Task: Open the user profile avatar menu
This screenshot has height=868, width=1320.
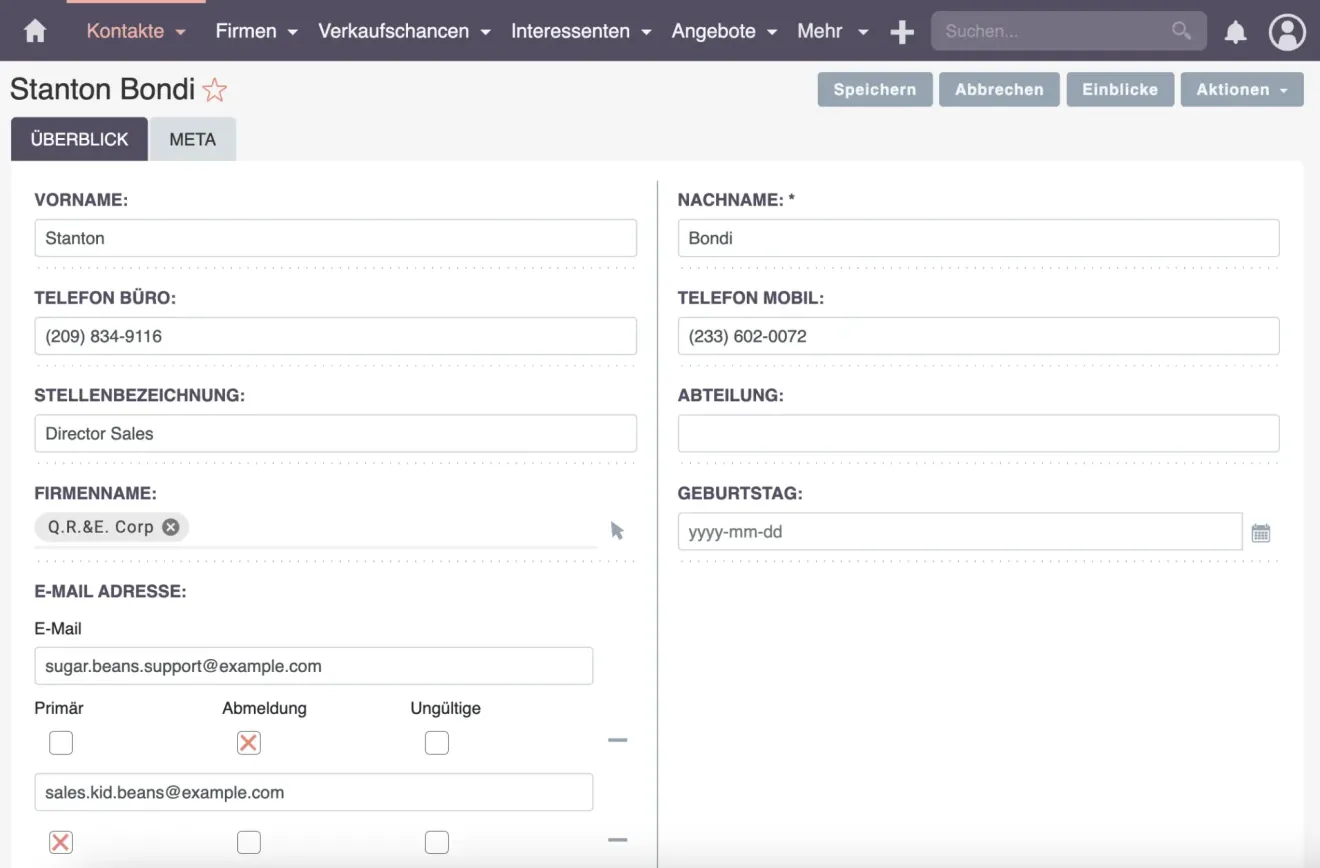Action: click(1287, 31)
